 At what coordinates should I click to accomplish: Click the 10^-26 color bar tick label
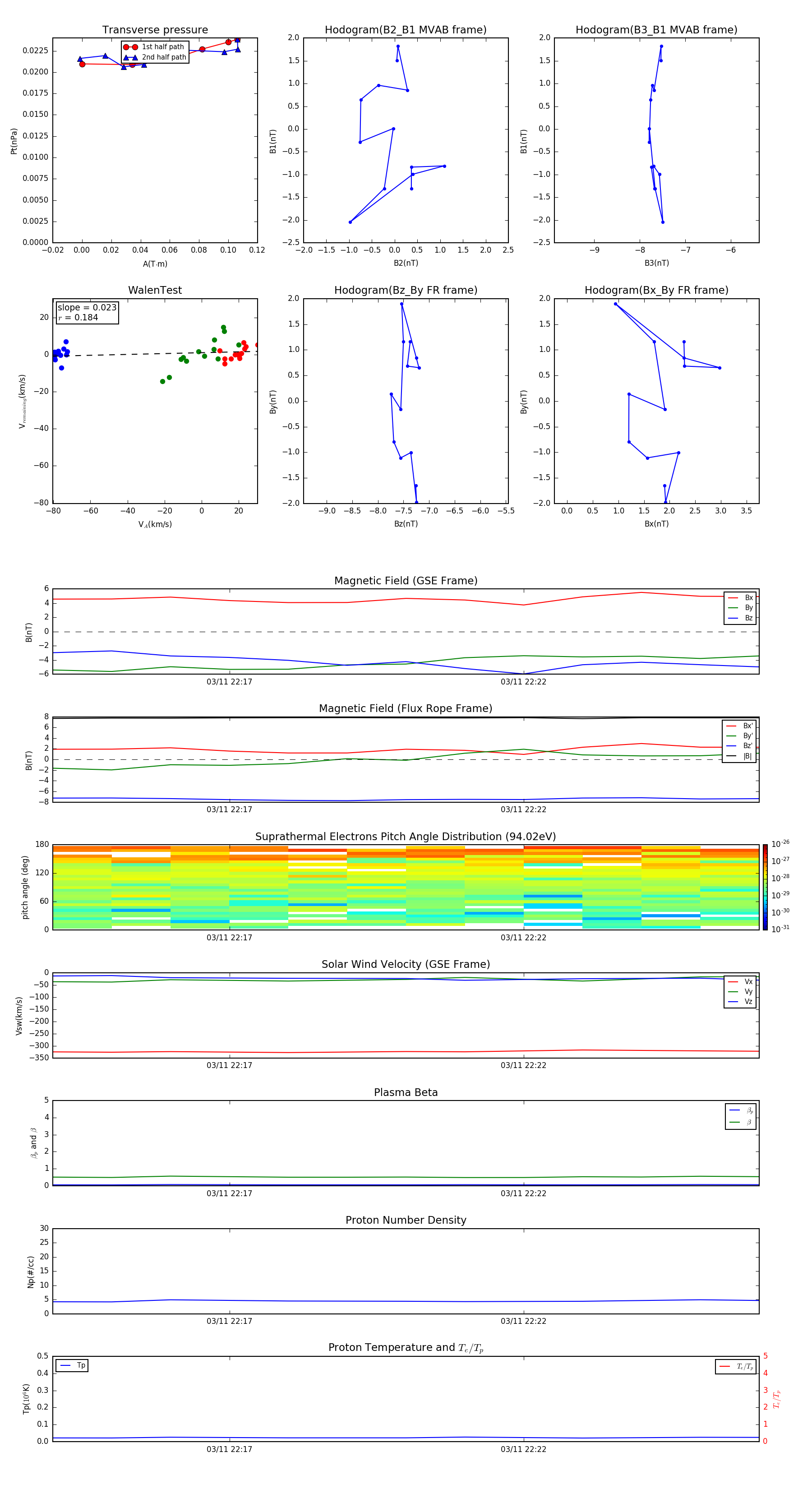[x=780, y=844]
